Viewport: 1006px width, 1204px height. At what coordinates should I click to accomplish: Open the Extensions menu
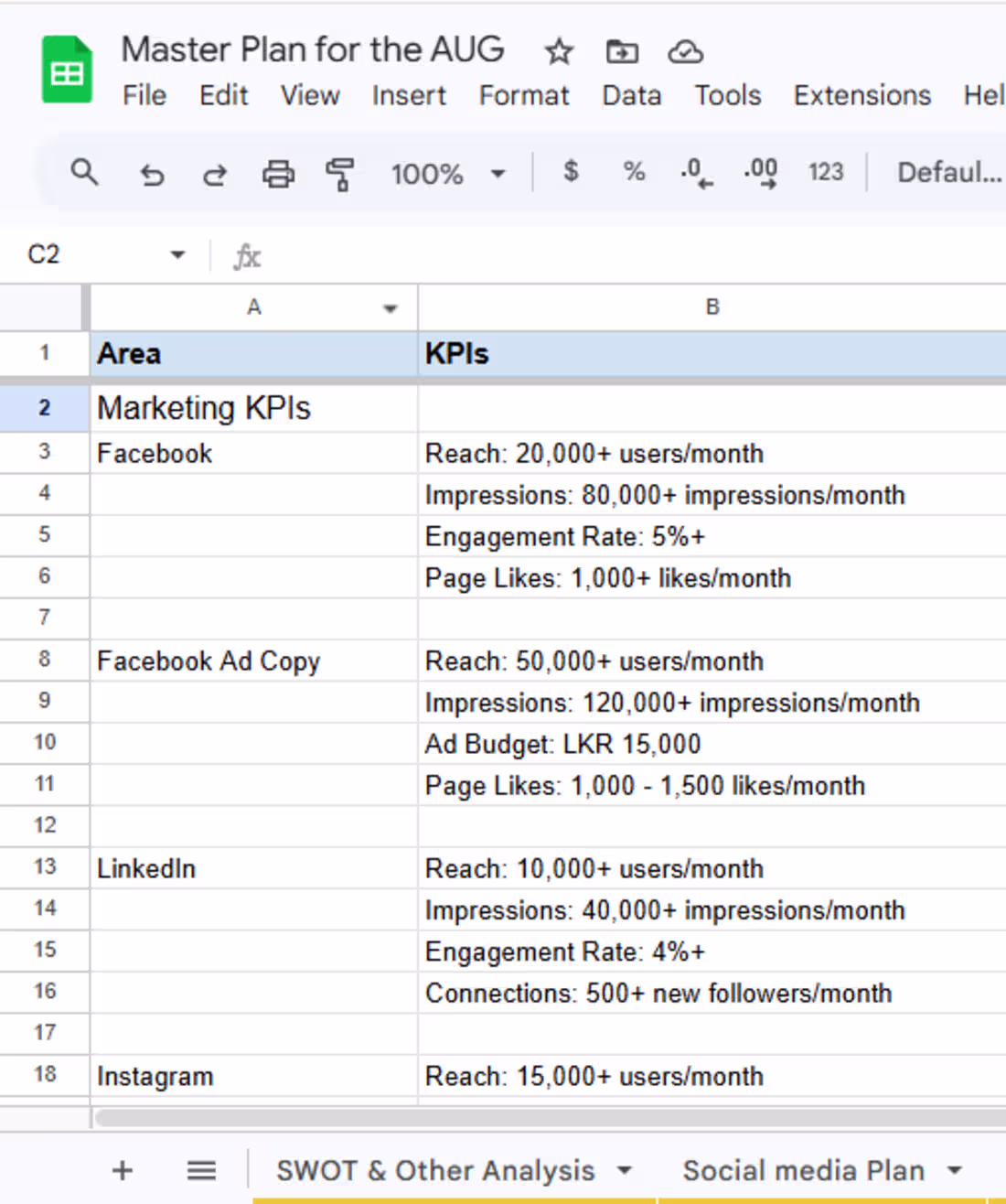pyautogui.click(x=862, y=95)
